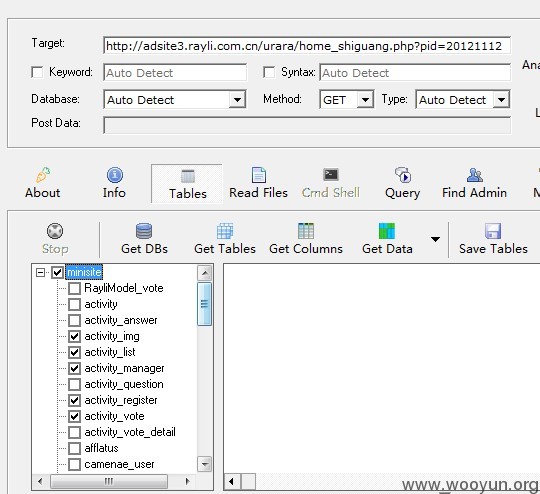540x494 pixels.
Task: Check the activity_question table
Action: 74,384
